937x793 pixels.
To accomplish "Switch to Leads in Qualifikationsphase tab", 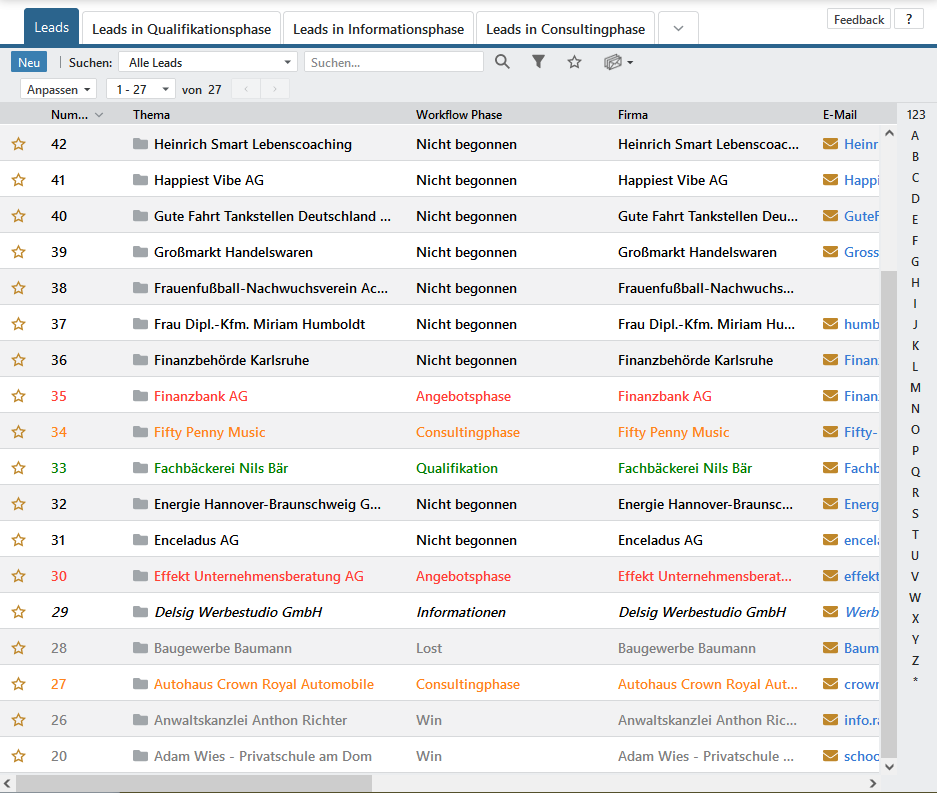I will (x=181, y=29).
